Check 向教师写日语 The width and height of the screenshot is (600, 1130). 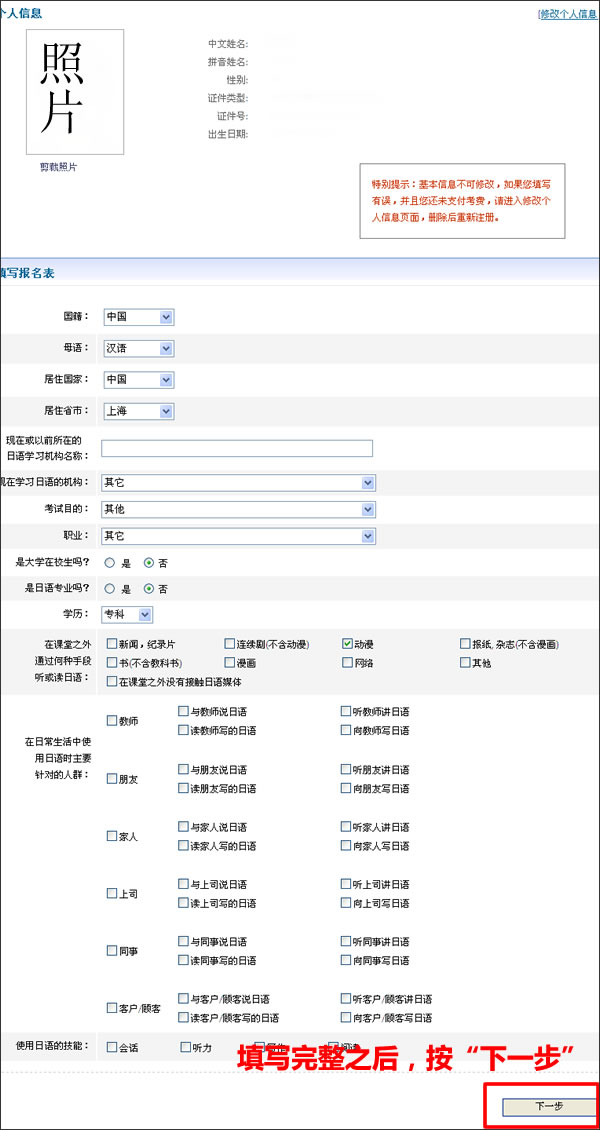[346, 730]
